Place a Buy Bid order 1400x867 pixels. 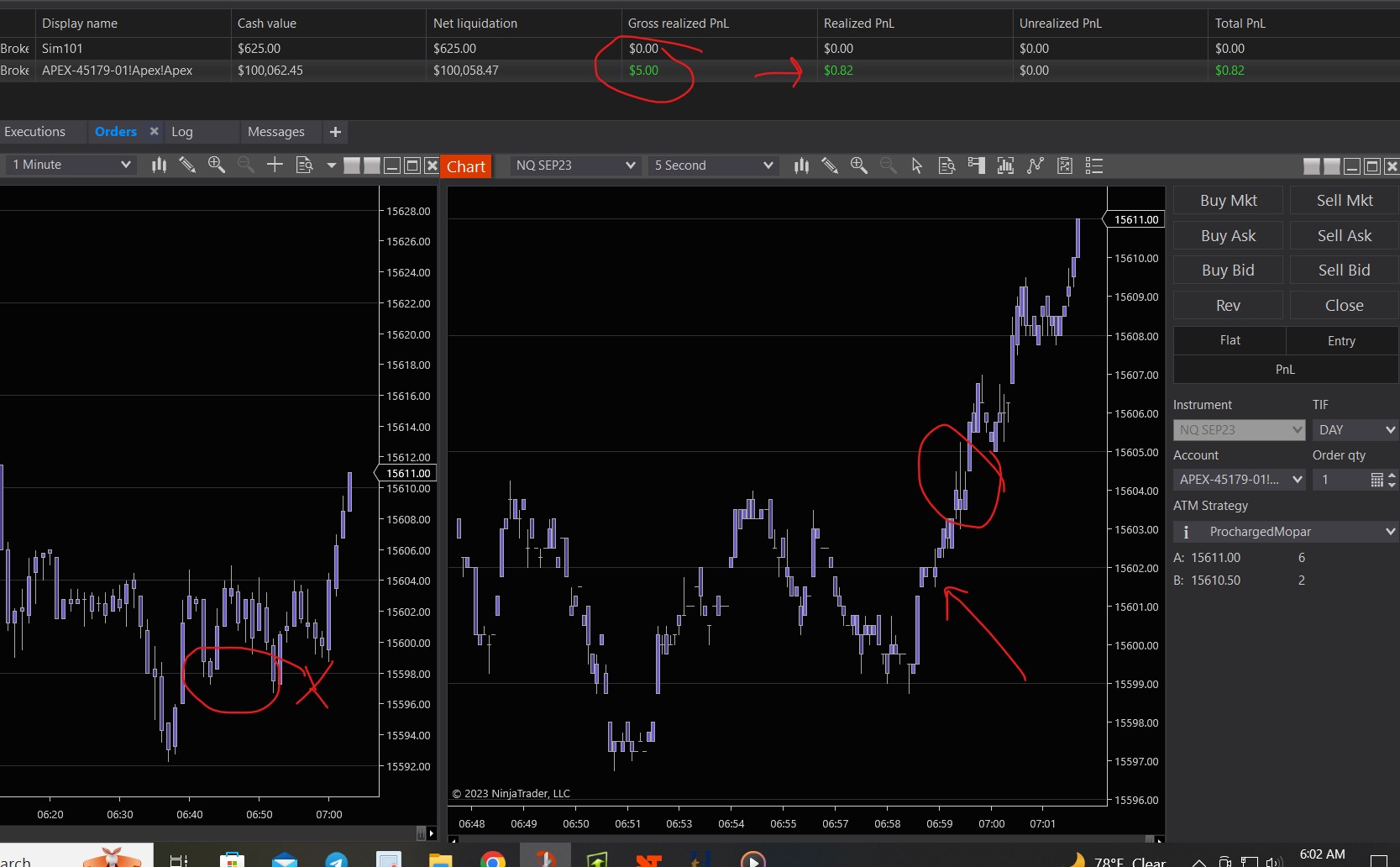[1228, 271]
